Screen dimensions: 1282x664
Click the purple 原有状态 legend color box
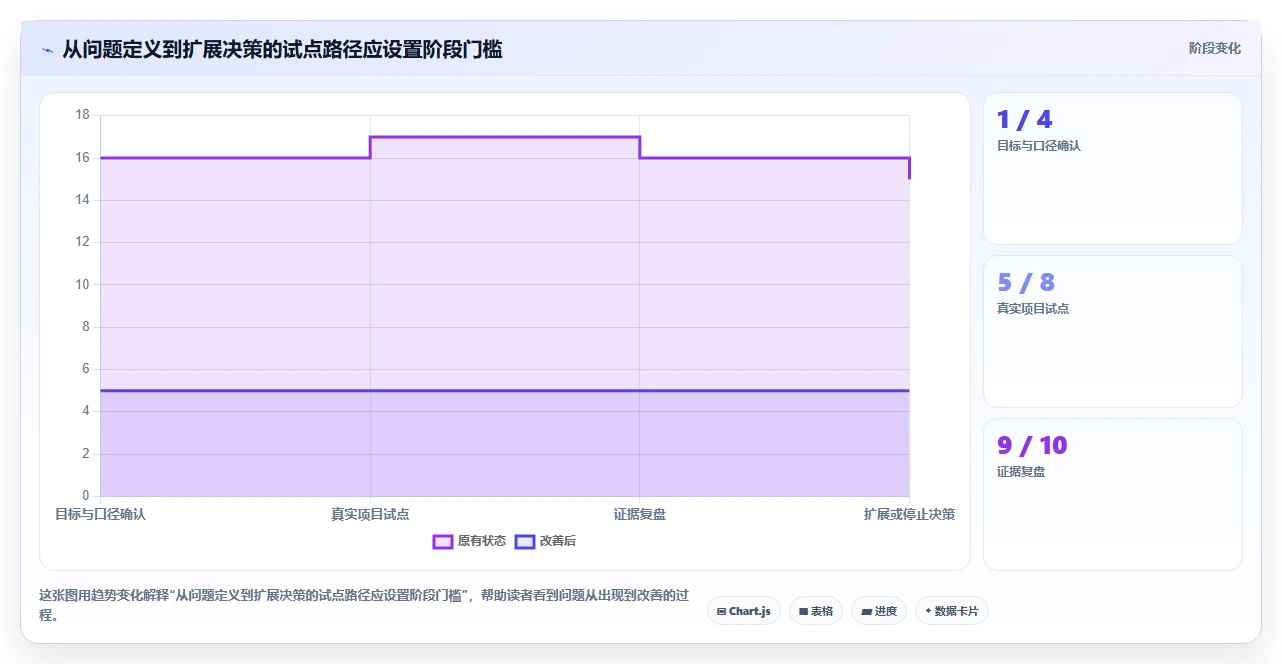[x=443, y=541]
